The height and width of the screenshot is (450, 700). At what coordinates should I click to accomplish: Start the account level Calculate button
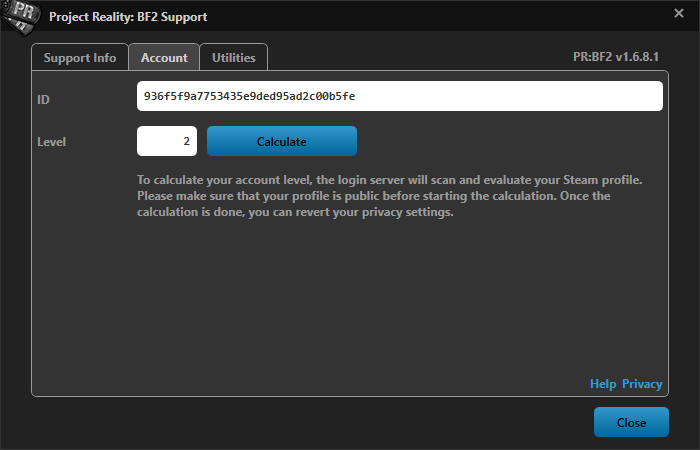click(282, 141)
